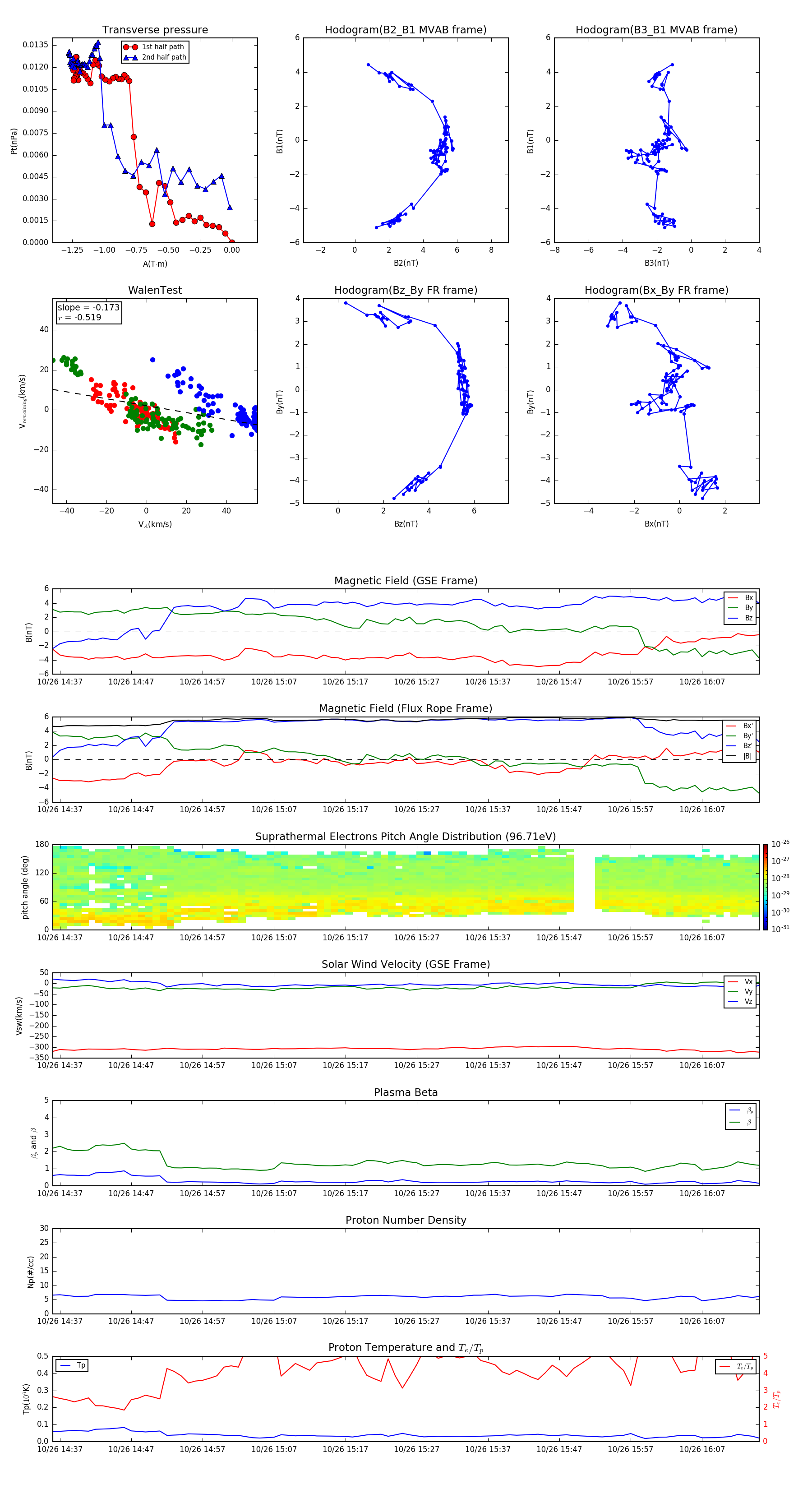Click the "Bz(nT)" x-axis label
The width and height of the screenshot is (812, 1489).
pos(406,524)
